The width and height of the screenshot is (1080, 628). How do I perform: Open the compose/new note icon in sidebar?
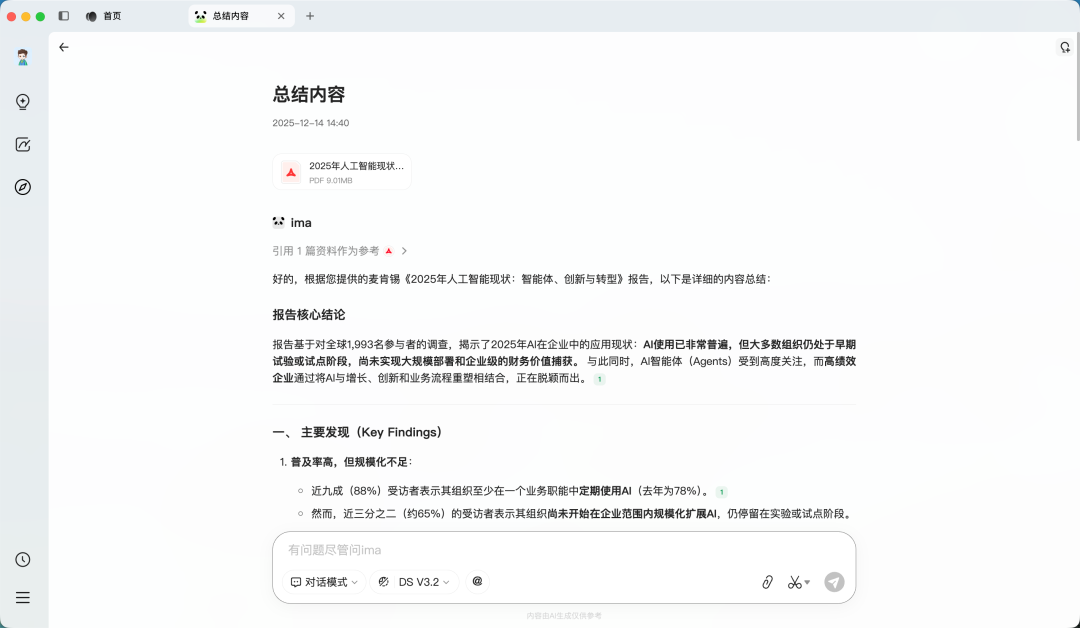coord(22,144)
